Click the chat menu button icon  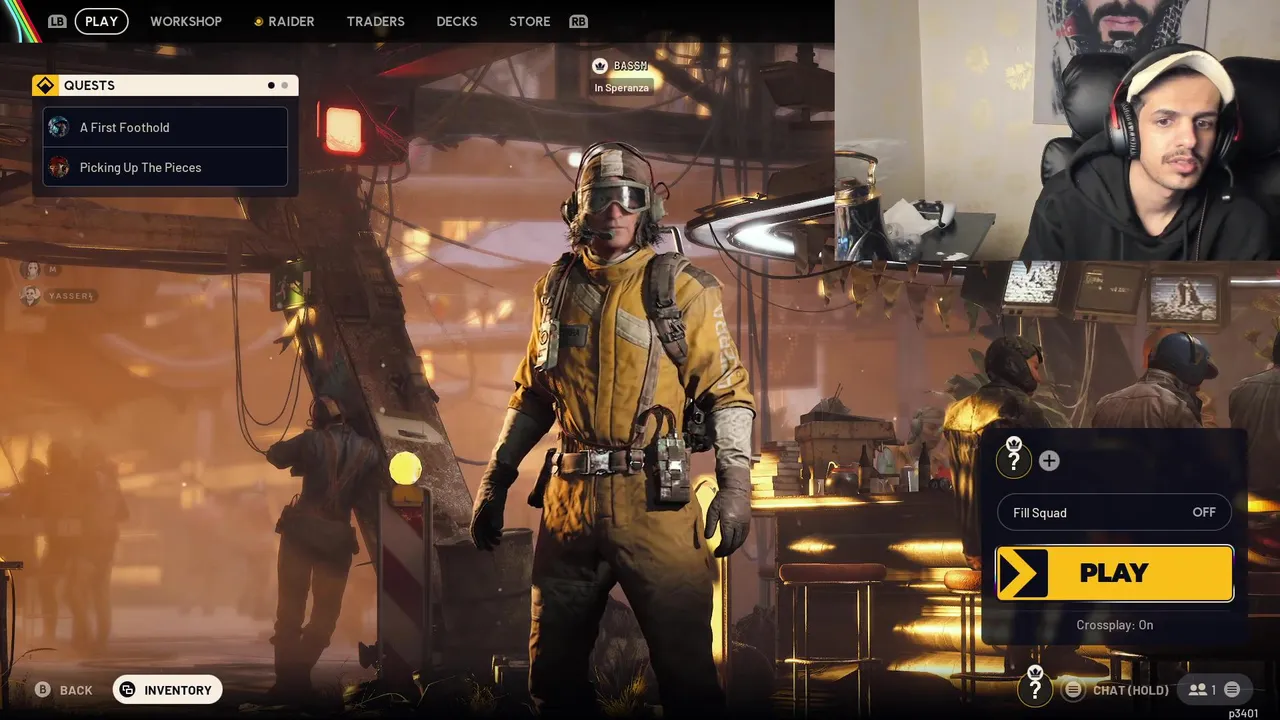click(1073, 690)
